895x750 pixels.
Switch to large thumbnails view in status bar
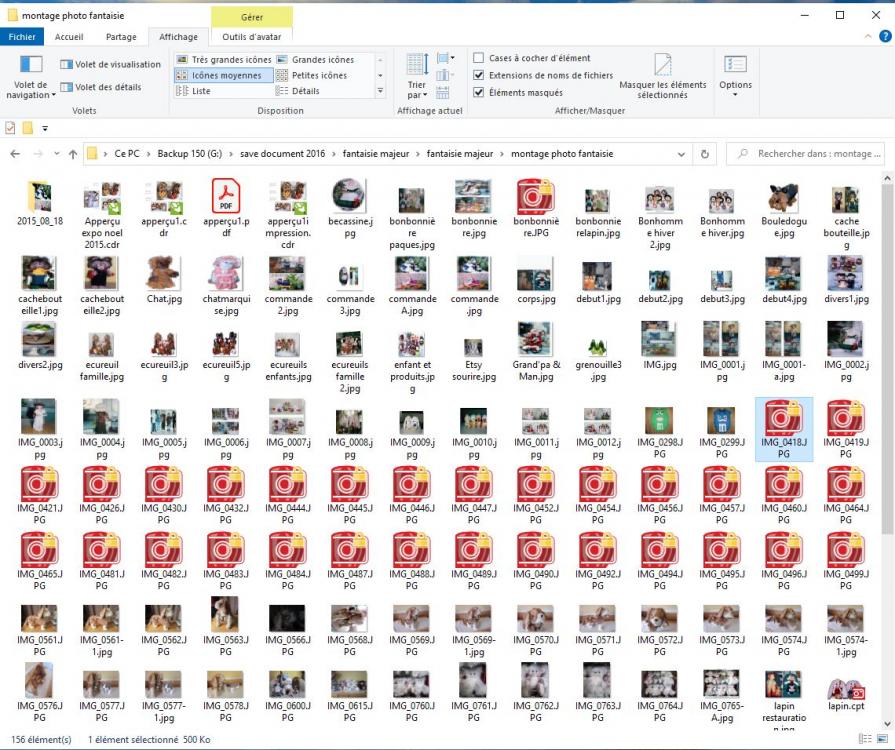[x=882, y=739]
